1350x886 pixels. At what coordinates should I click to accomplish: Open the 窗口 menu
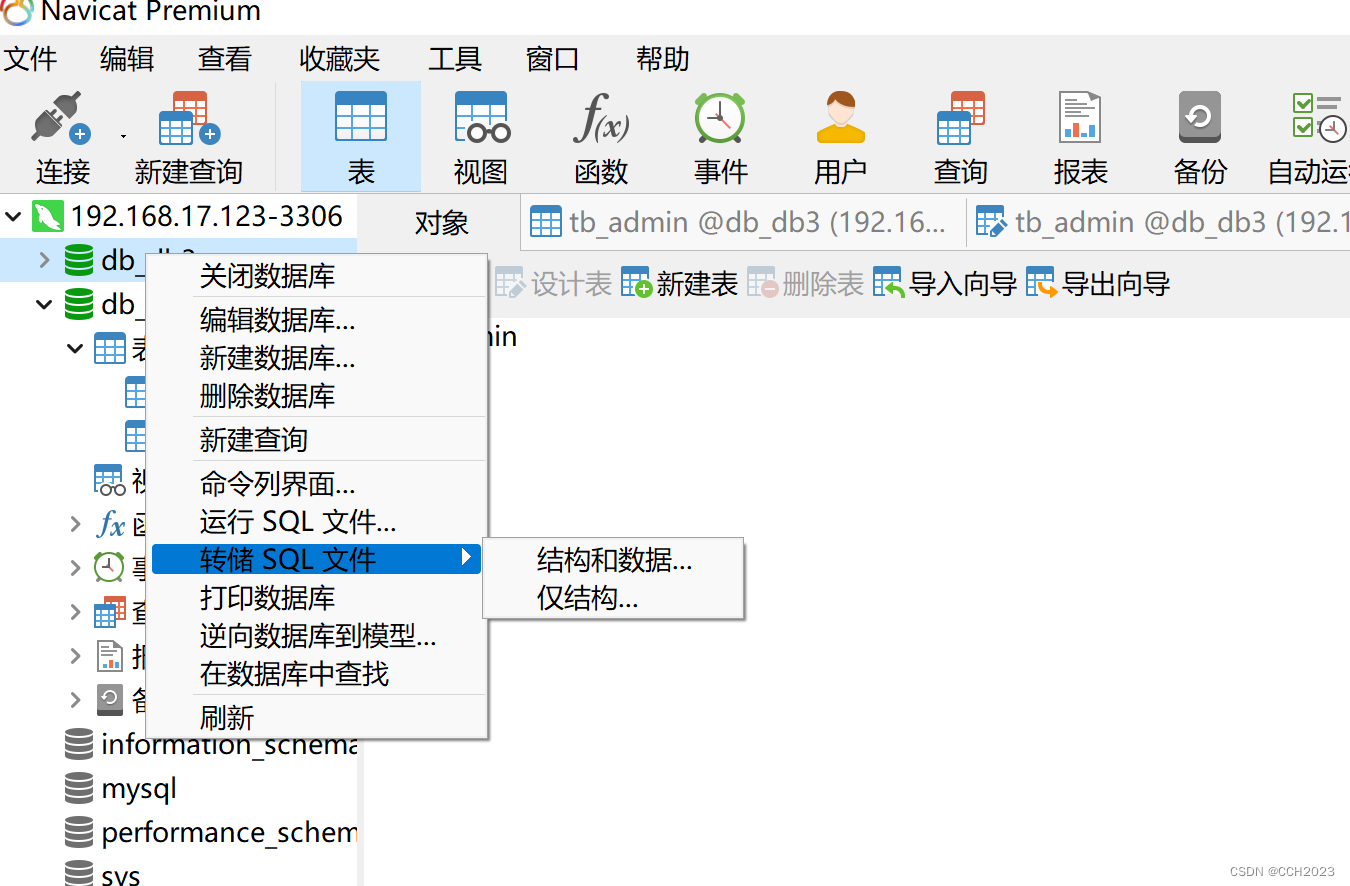pos(553,59)
